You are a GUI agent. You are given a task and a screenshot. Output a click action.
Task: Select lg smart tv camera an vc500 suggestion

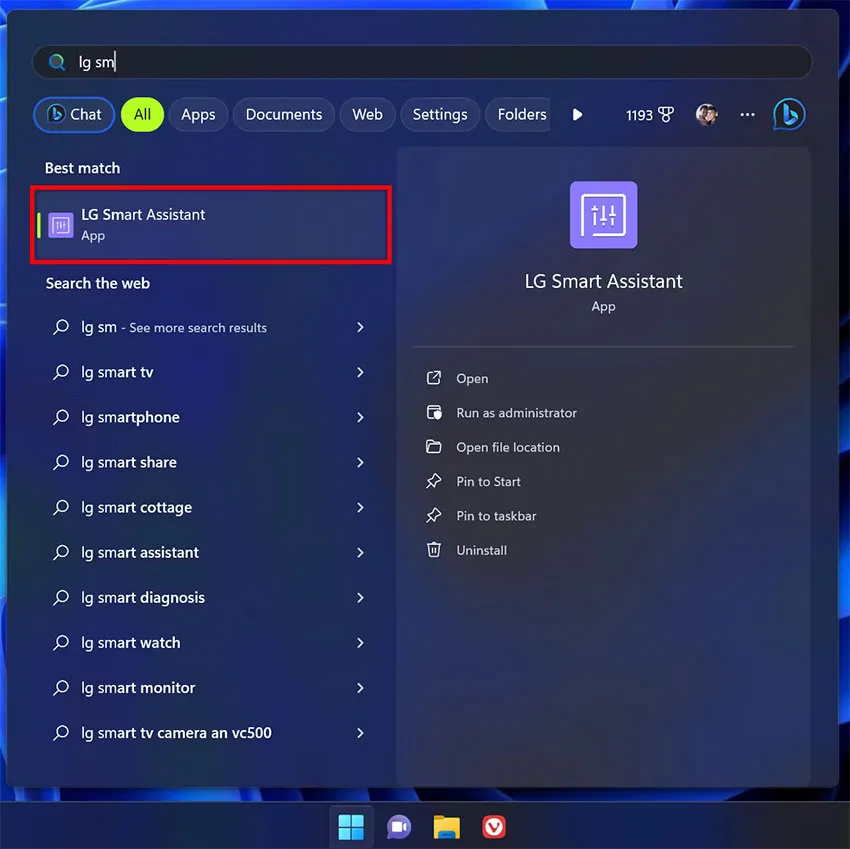point(211,732)
